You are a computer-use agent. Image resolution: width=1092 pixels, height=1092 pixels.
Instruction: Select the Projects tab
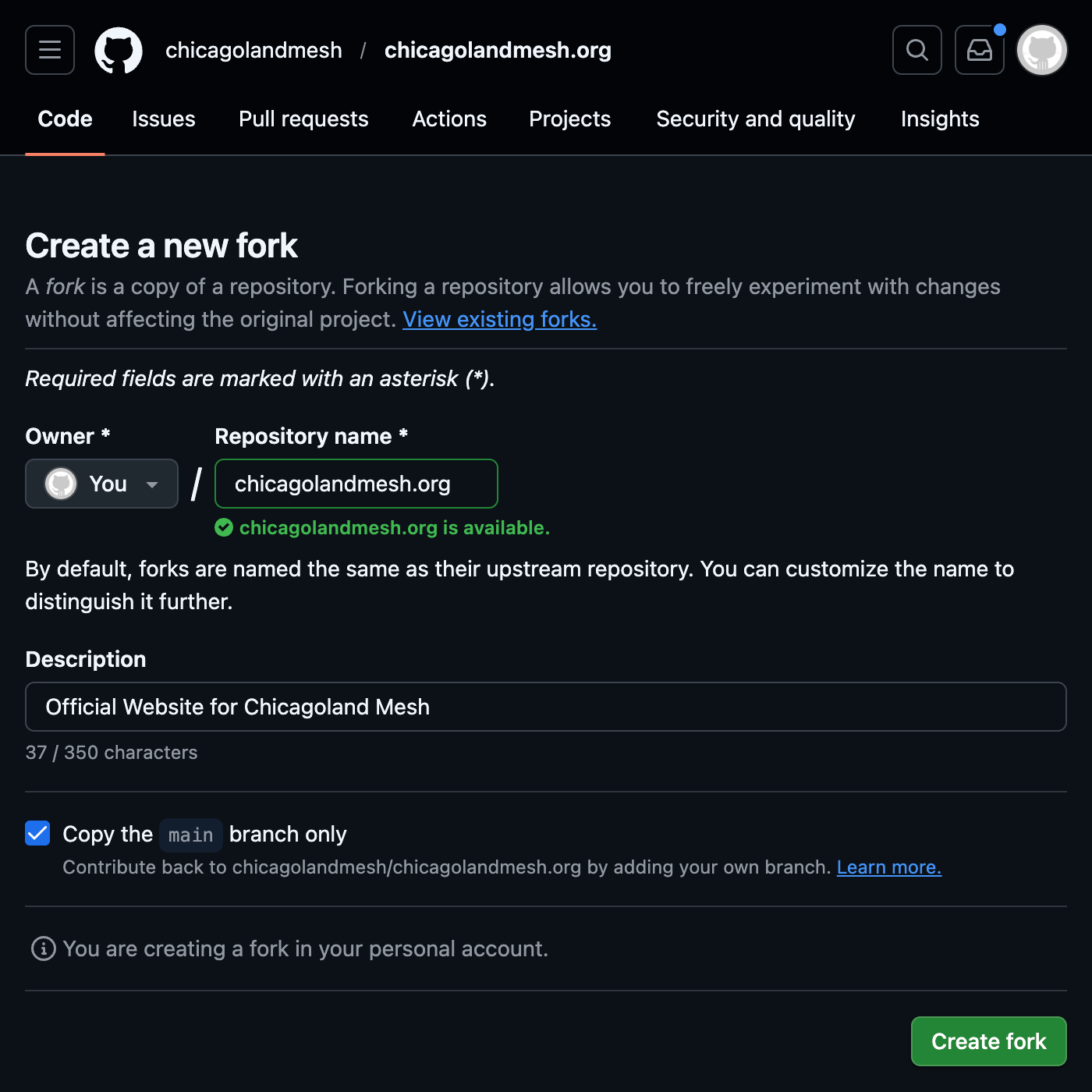click(569, 119)
